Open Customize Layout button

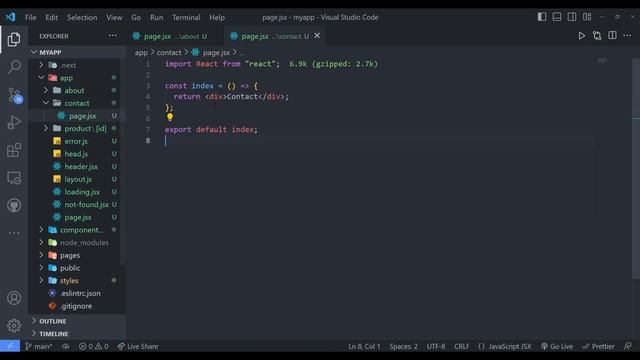[587, 17]
